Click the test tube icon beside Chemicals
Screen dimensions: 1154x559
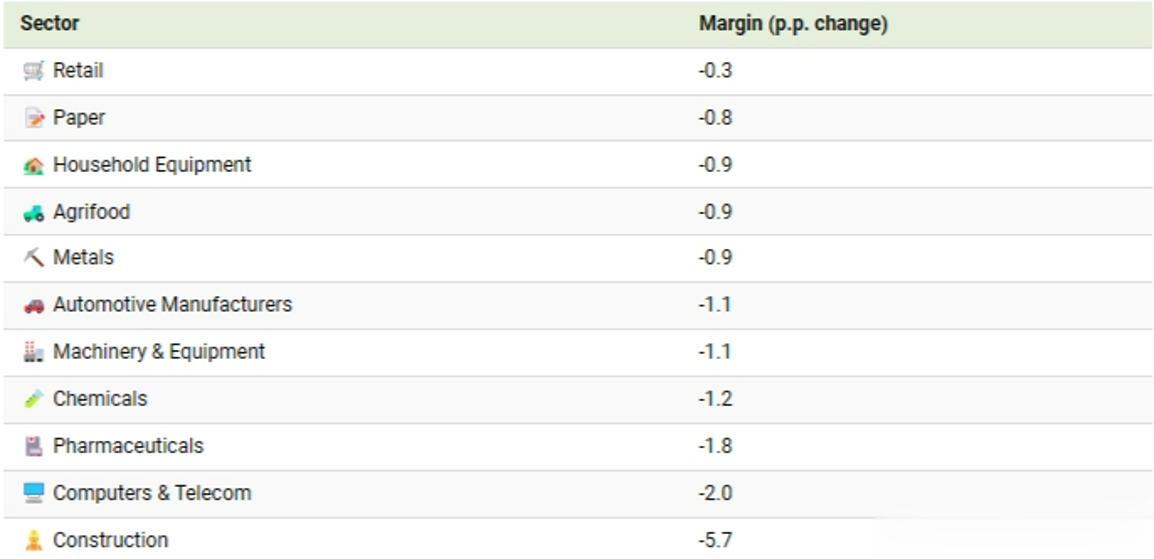click(x=34, y=399)
